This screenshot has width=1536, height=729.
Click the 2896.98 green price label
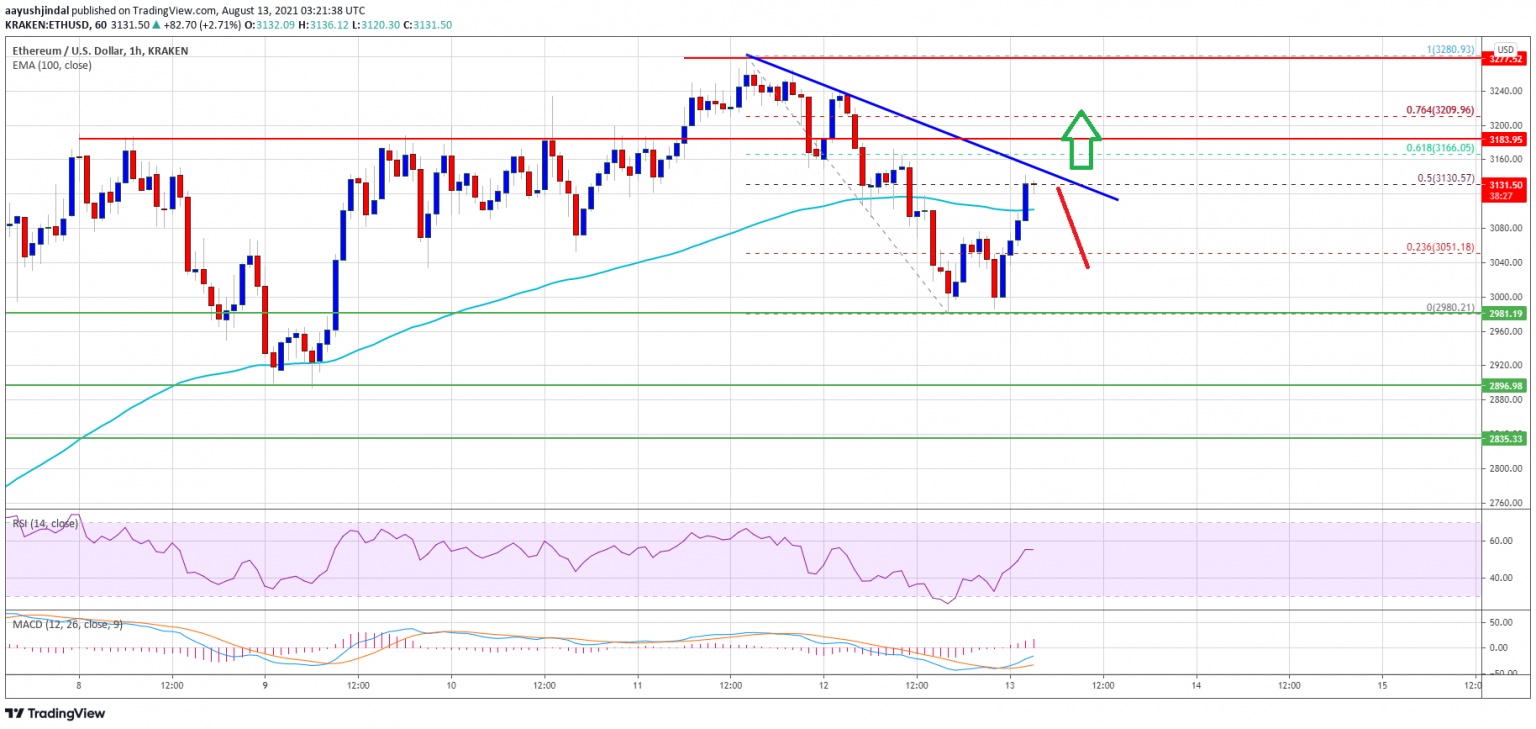(1504, 385)
